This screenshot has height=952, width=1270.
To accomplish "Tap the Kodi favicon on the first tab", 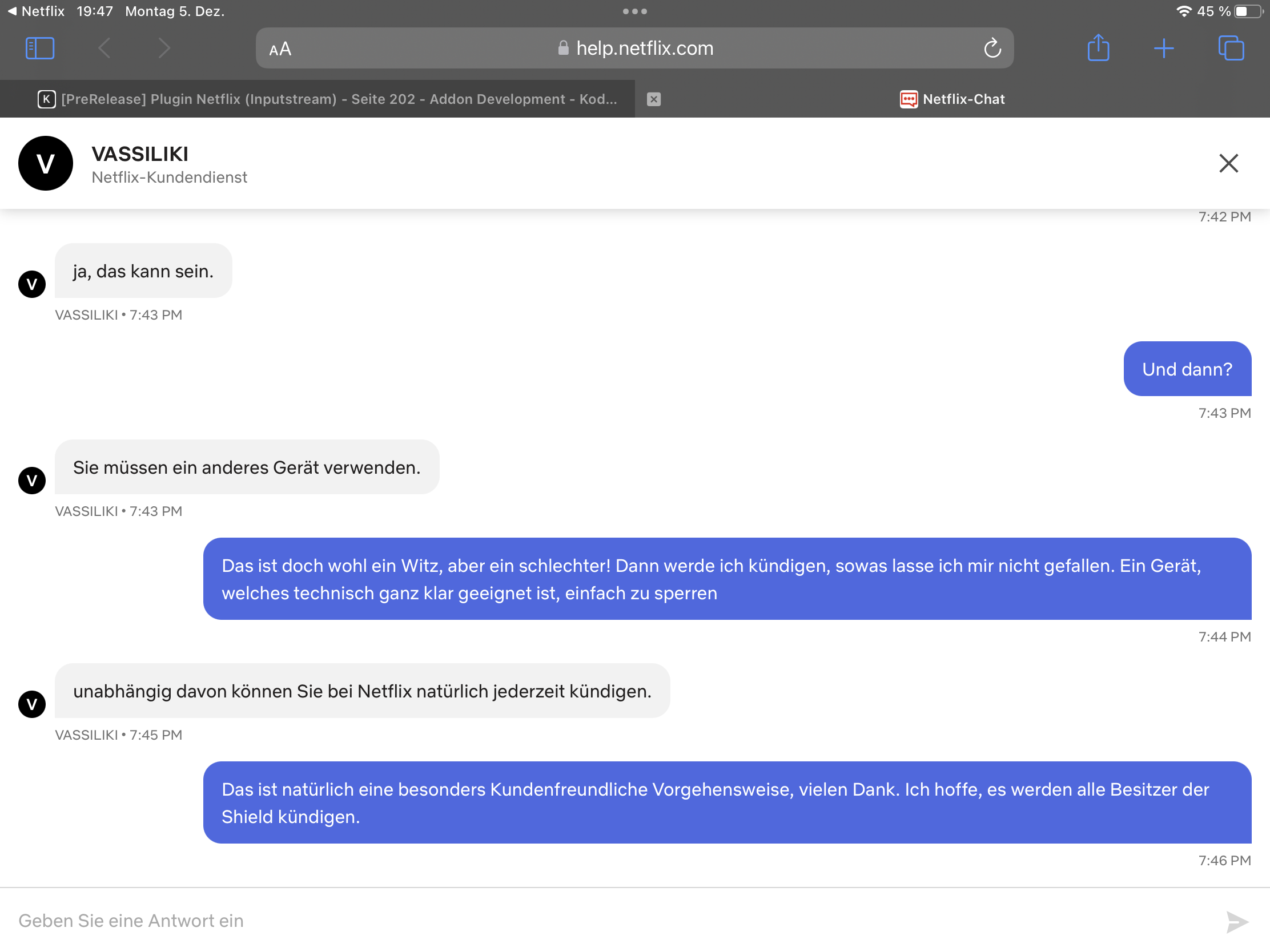I will pyautogui.click(x=46, y=99).
